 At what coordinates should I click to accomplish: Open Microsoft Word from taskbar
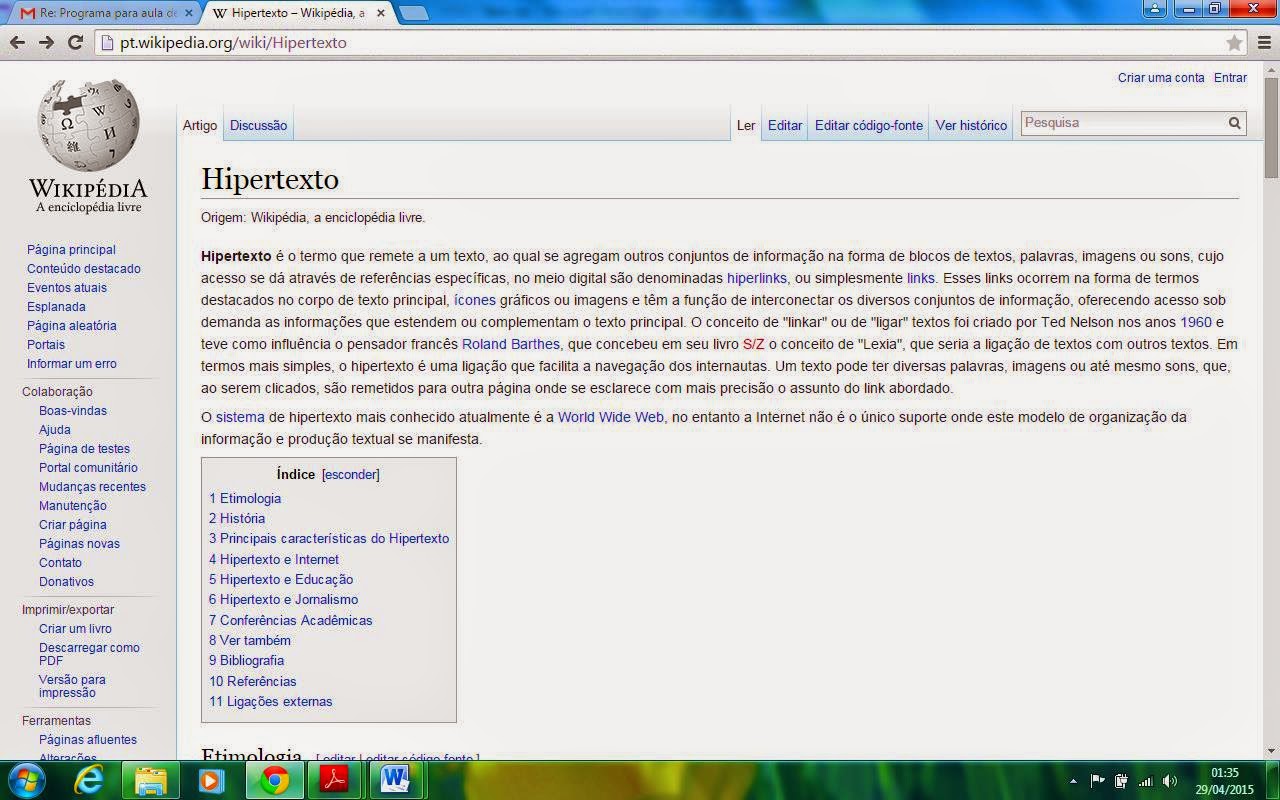pos(395,779)
